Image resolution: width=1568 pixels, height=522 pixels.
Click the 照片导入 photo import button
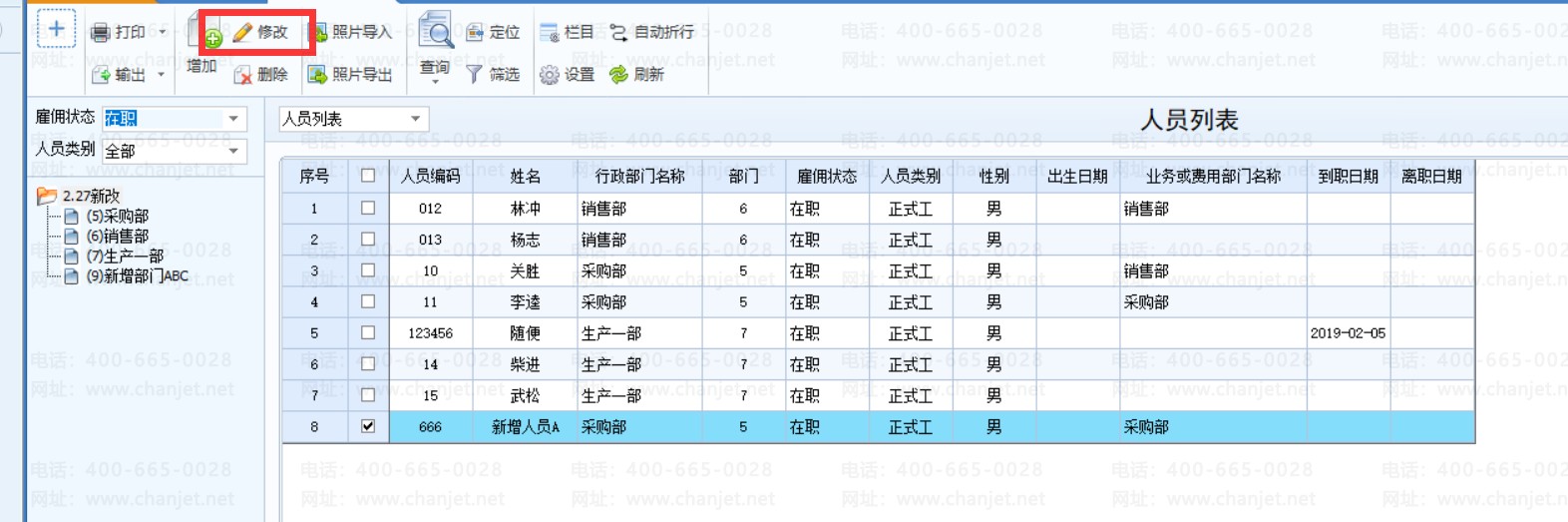point(352,32)
